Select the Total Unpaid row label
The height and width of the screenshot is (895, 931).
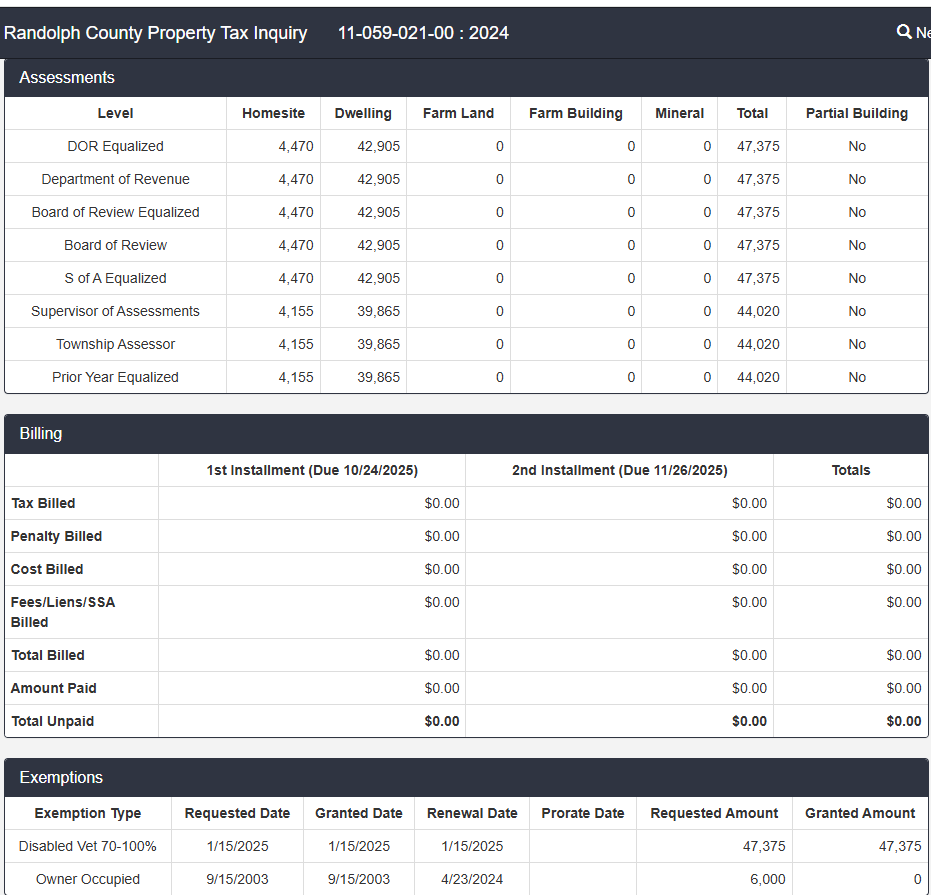[52, 721]
